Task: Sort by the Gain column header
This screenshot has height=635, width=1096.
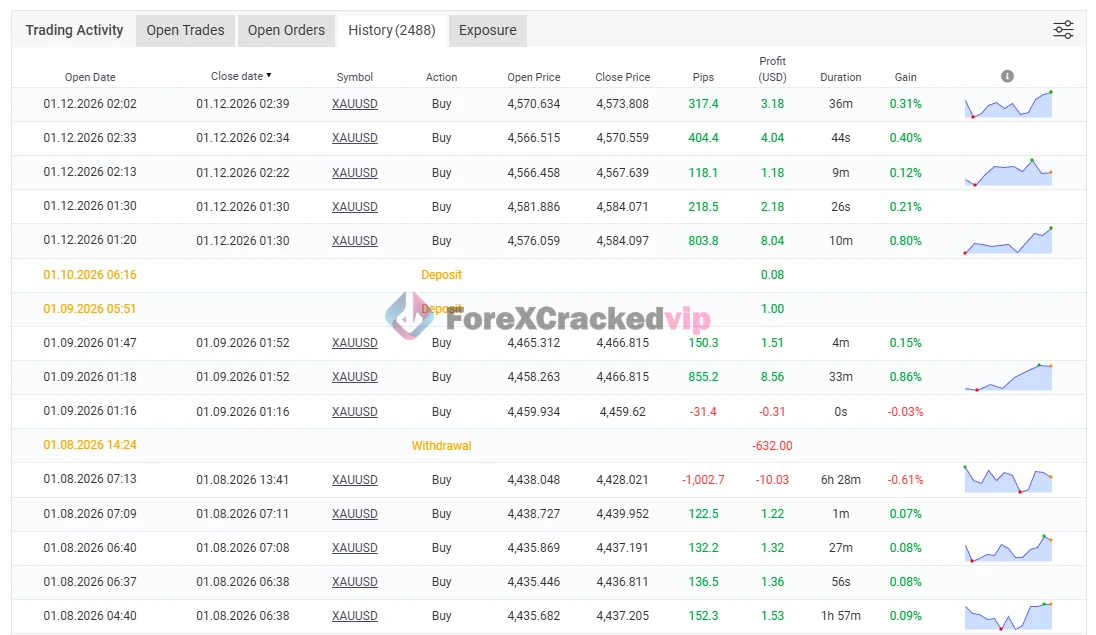Action: (905, 77)
